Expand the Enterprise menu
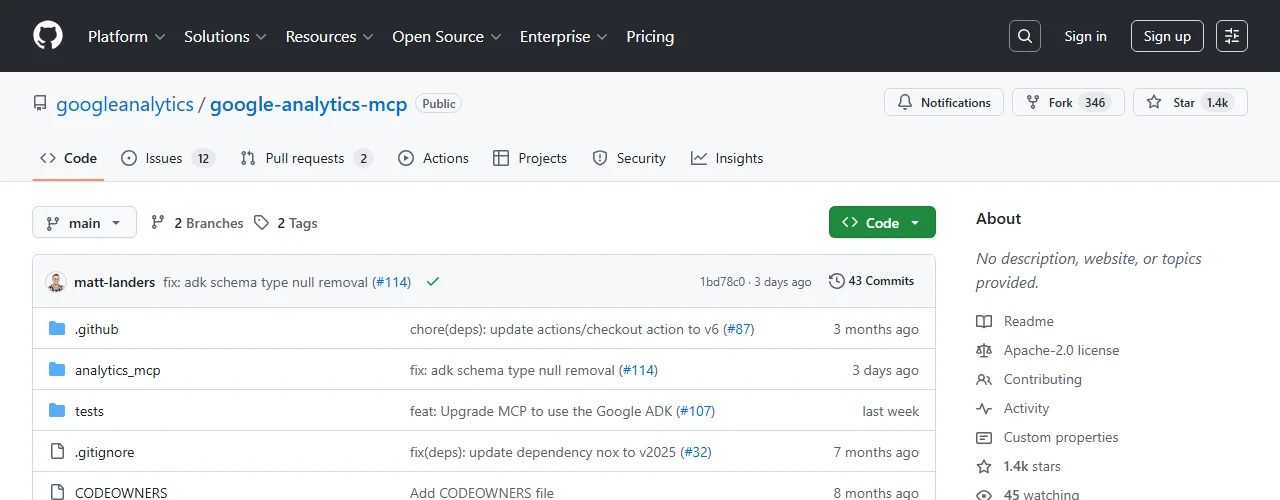The height and width of the screenshot is (500, 1280). tap(563, 36)
